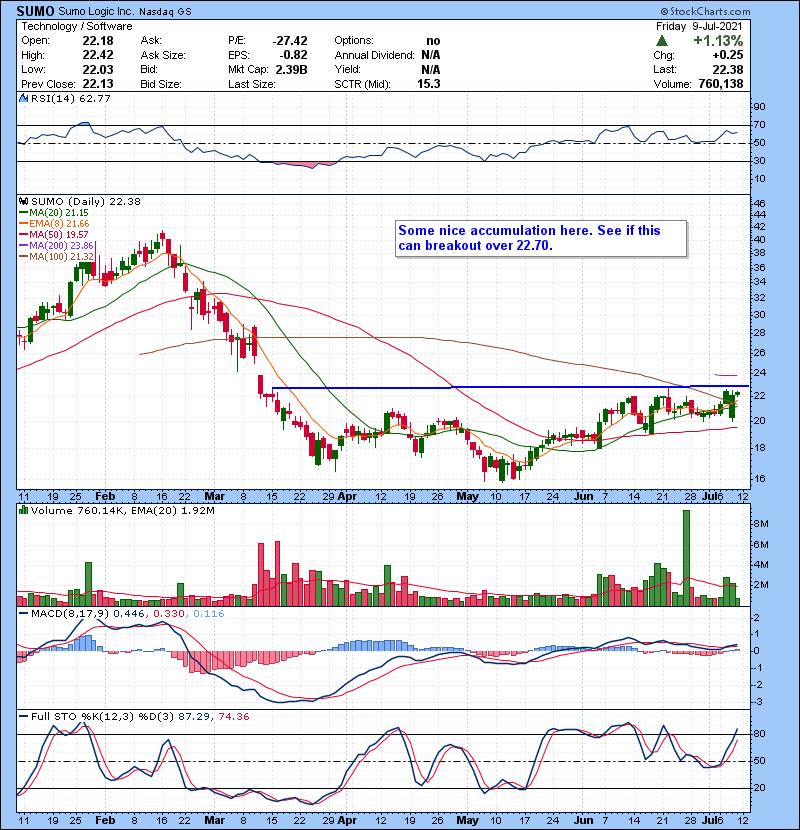Click the MACD signal value 0.330
Viewport: 800px width, 830px height.
click(169, 614)
